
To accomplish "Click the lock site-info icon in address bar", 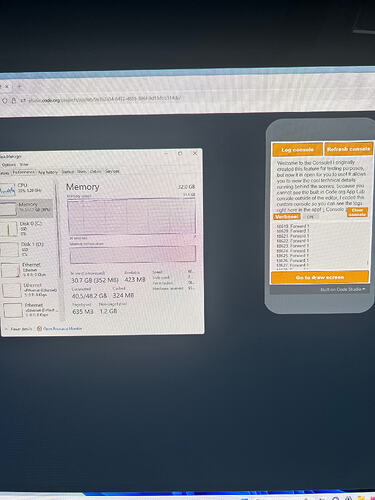I will tap(14, 100).
